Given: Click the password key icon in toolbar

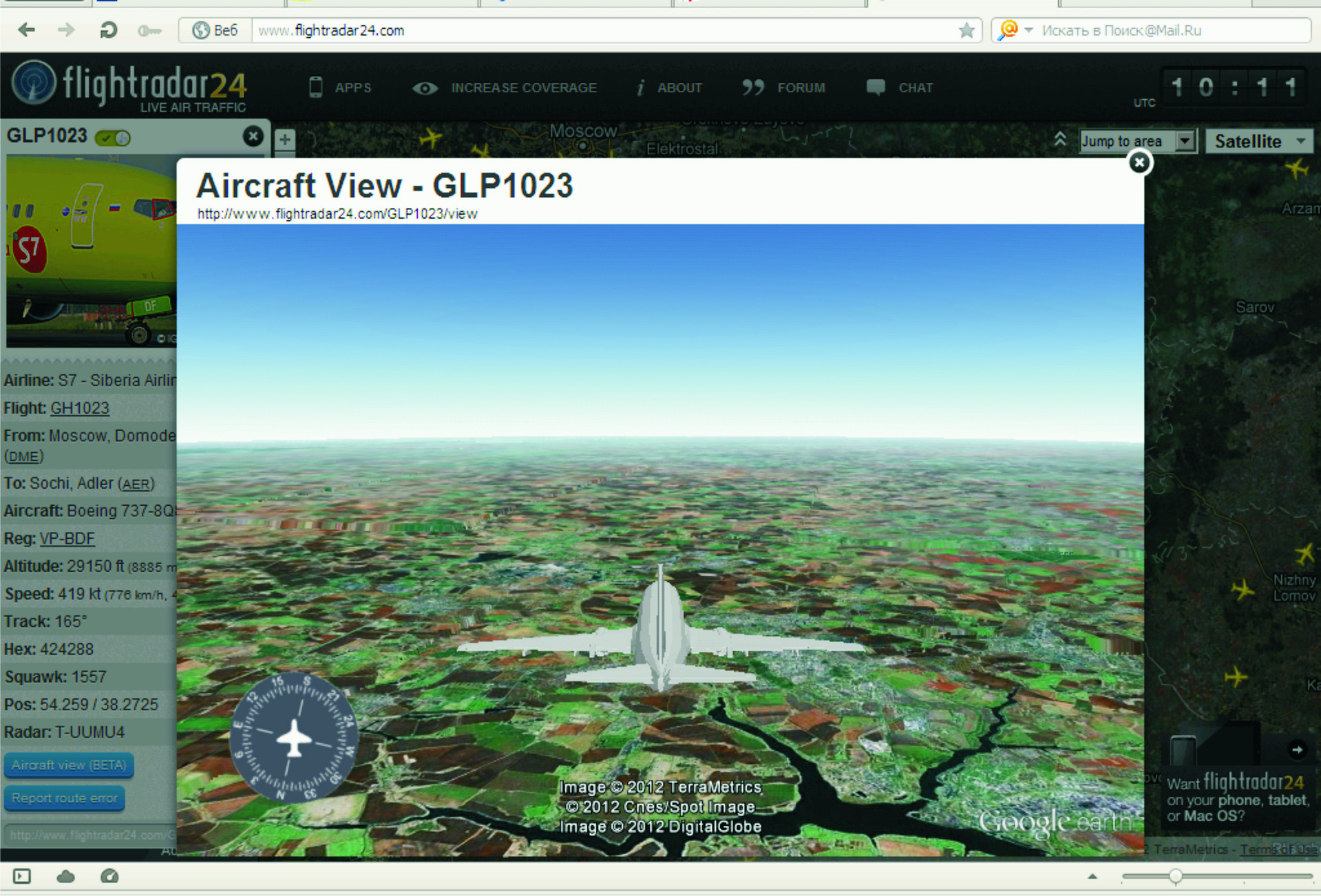Looking at the screenshot, I should (x=149, y=31).
